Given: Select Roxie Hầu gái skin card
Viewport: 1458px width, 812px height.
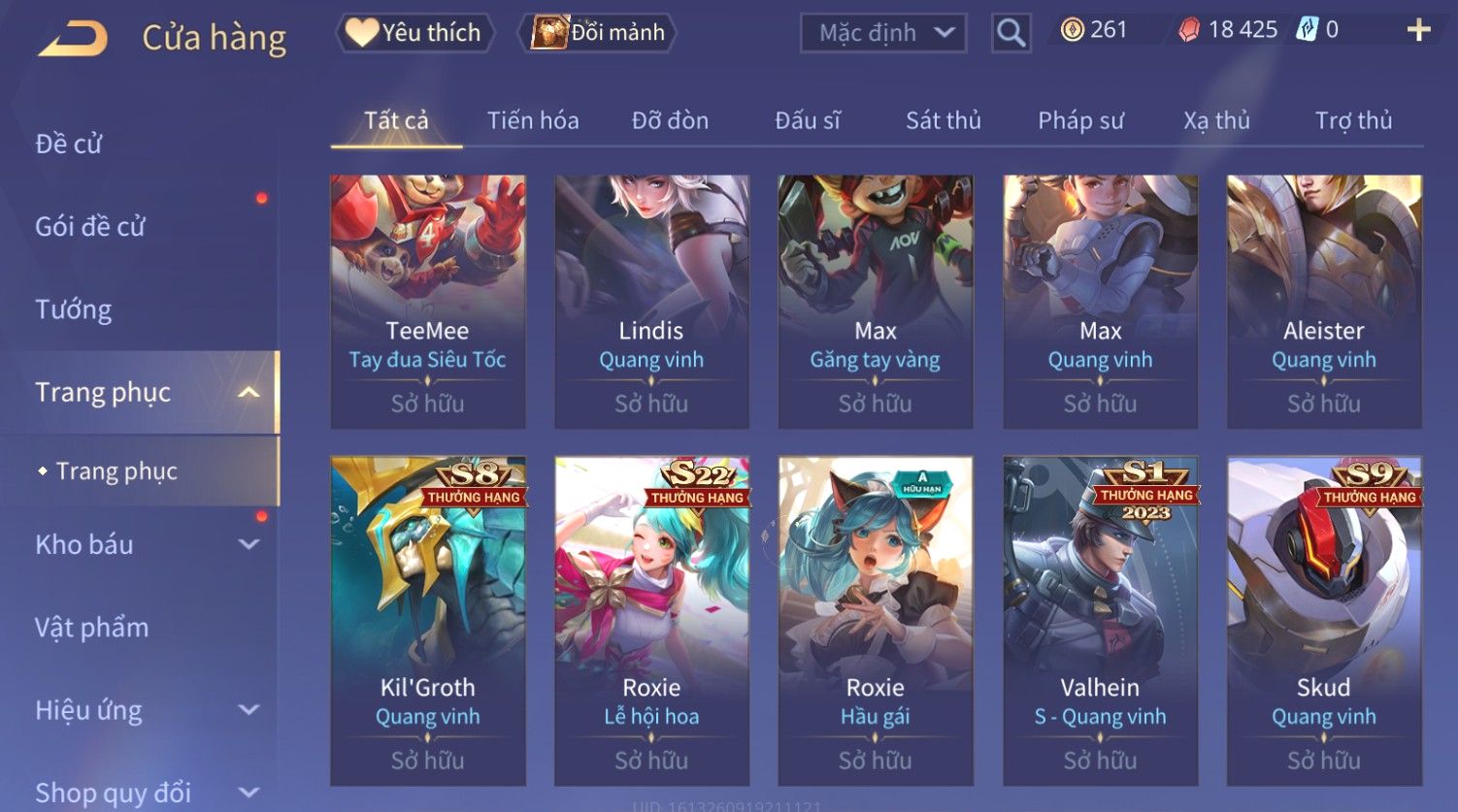Looking at the screenshot, I should pos(876,621).
